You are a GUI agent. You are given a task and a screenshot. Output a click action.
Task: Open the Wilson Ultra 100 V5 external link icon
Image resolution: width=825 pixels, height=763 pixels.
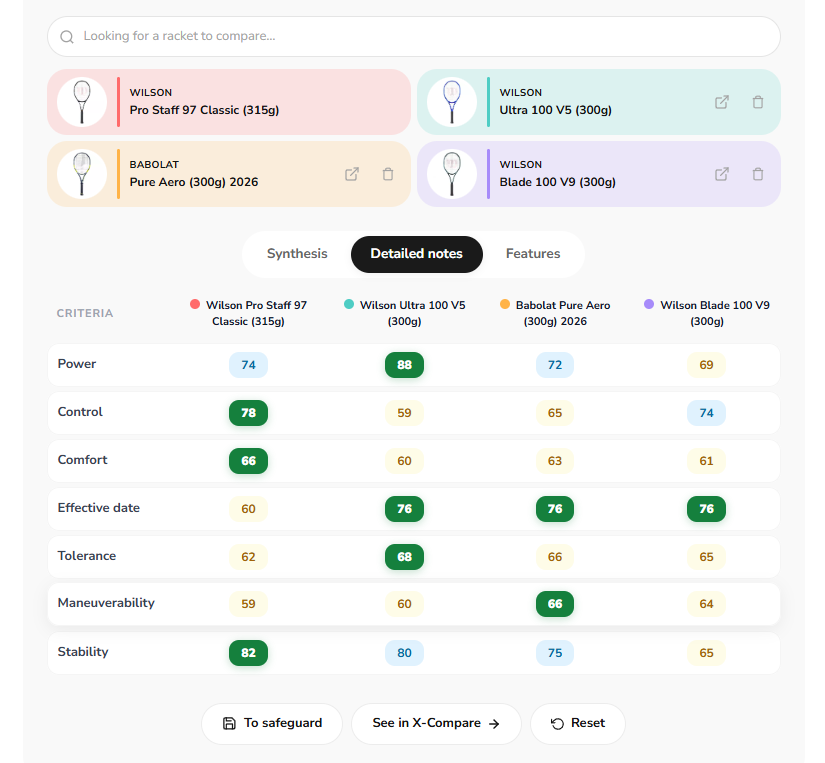(x=721, y=102)
